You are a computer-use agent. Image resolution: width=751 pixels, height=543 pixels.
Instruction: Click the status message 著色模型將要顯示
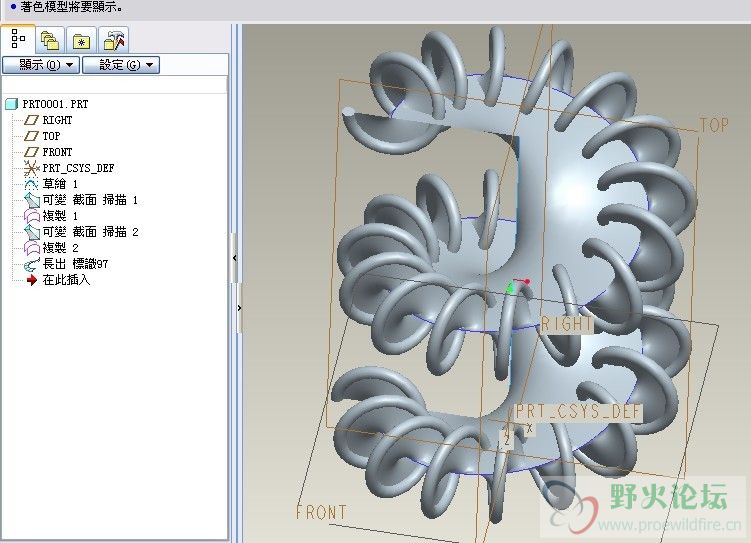point(71,7)
